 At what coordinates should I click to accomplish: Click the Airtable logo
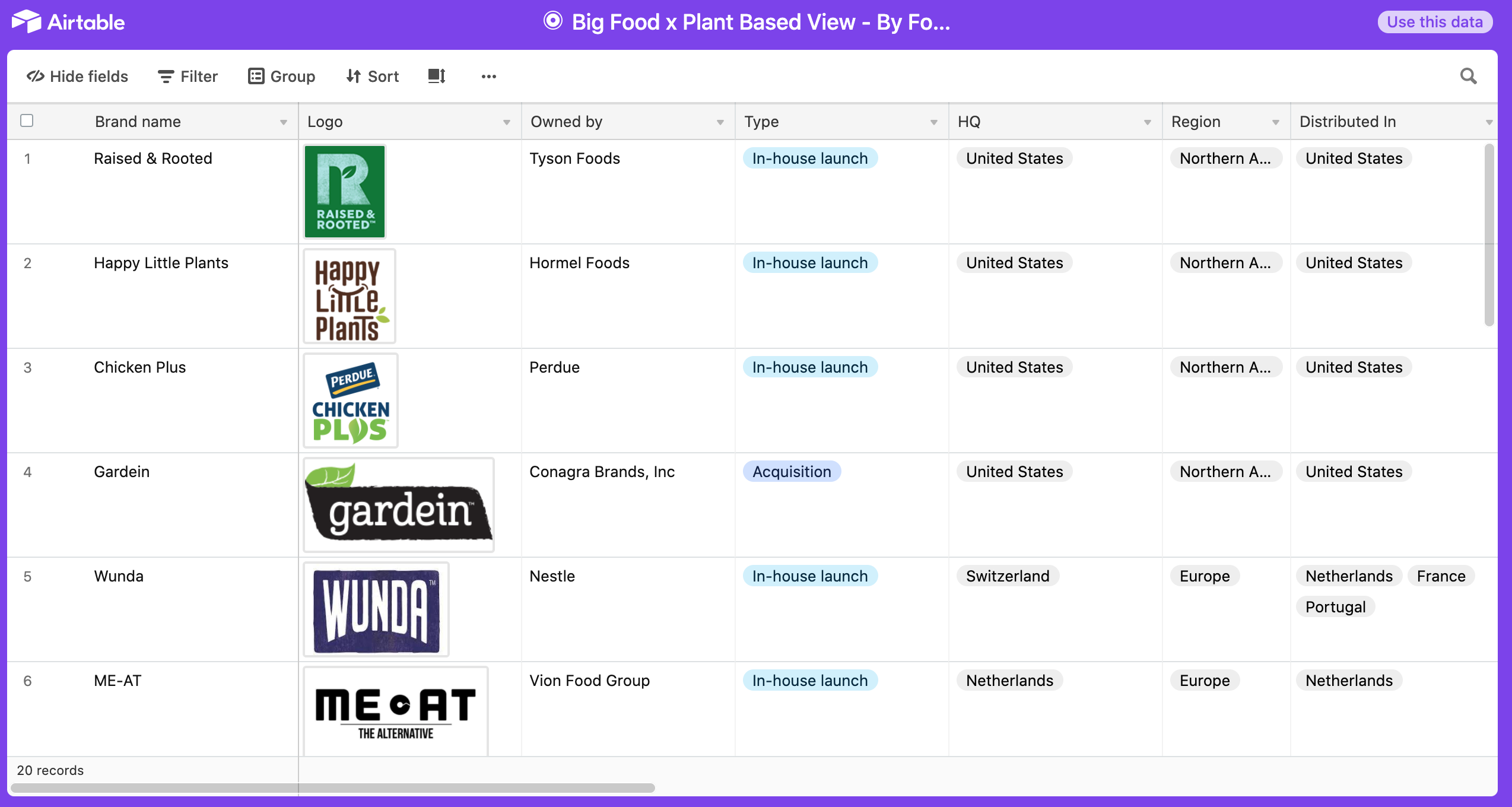pos(68,22)
